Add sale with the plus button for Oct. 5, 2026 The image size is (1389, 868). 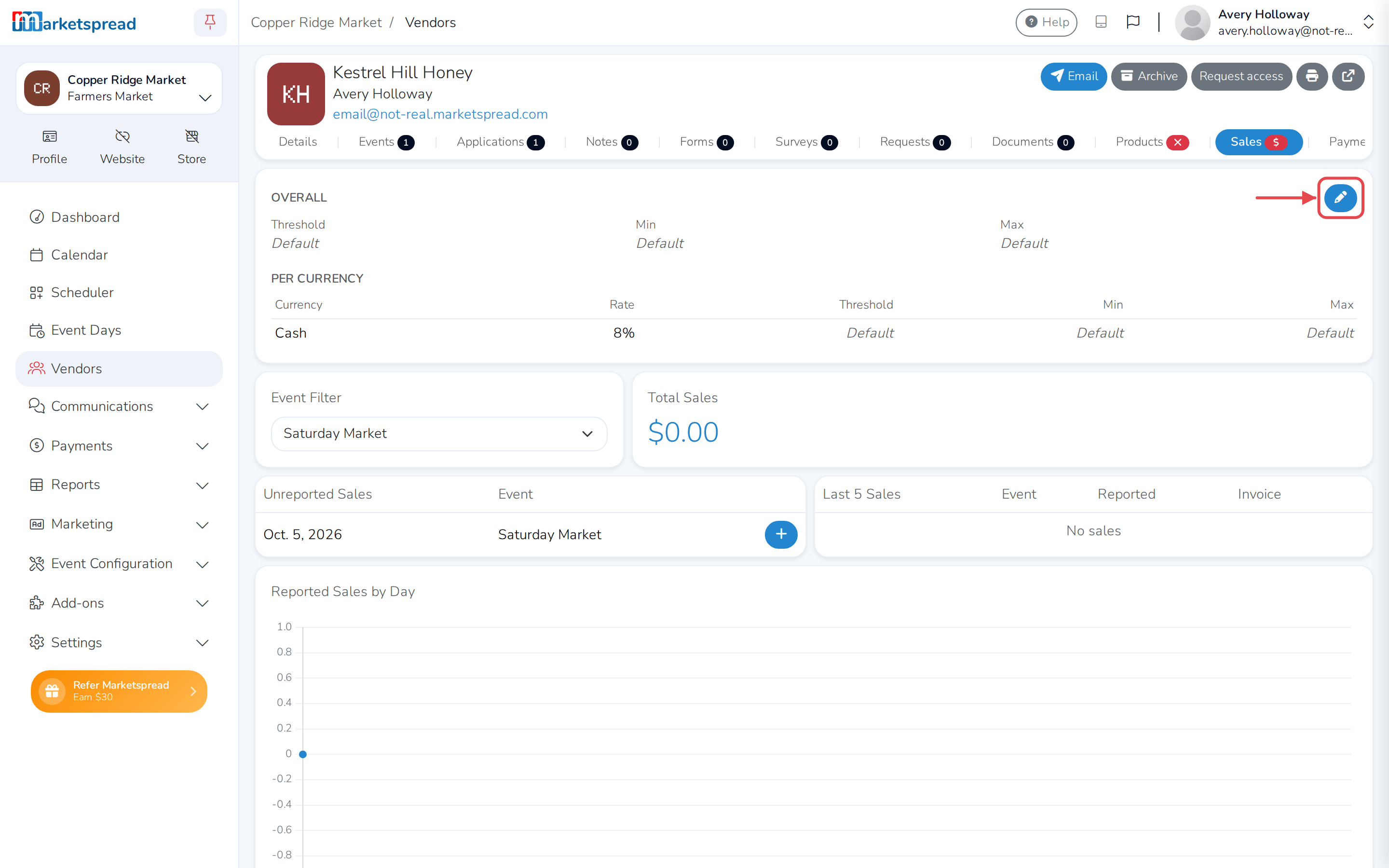click(x=781, y=534)
